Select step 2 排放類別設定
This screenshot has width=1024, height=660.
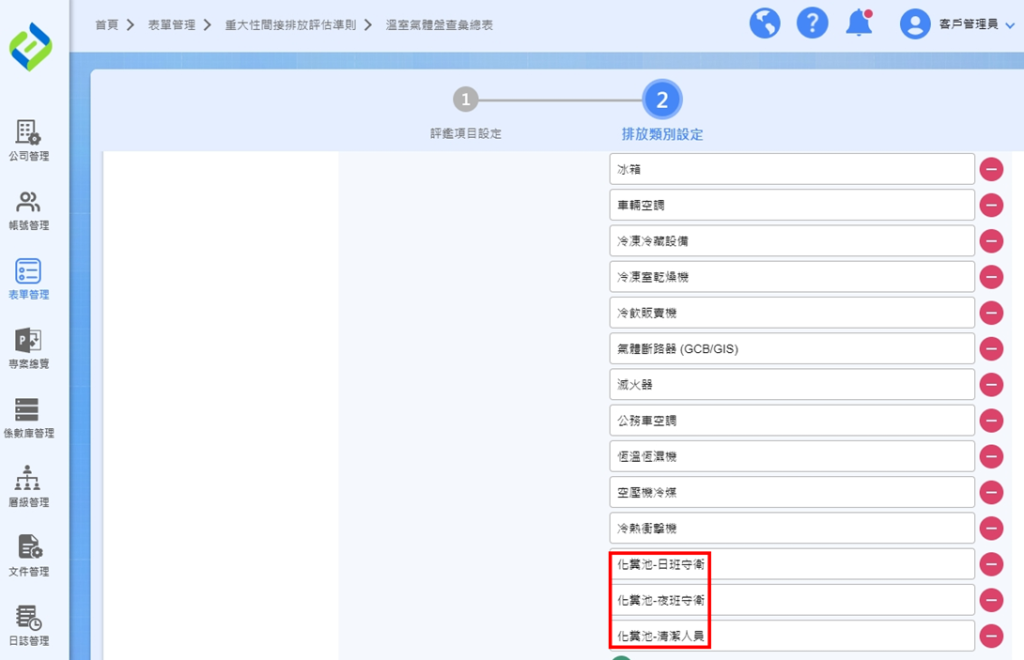662,100
